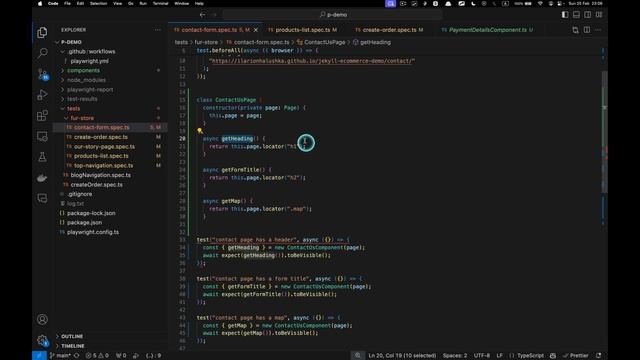Open package.json in explorer
Image resolution: width=640 pixels, height=360 pixels.
(84, 222)
